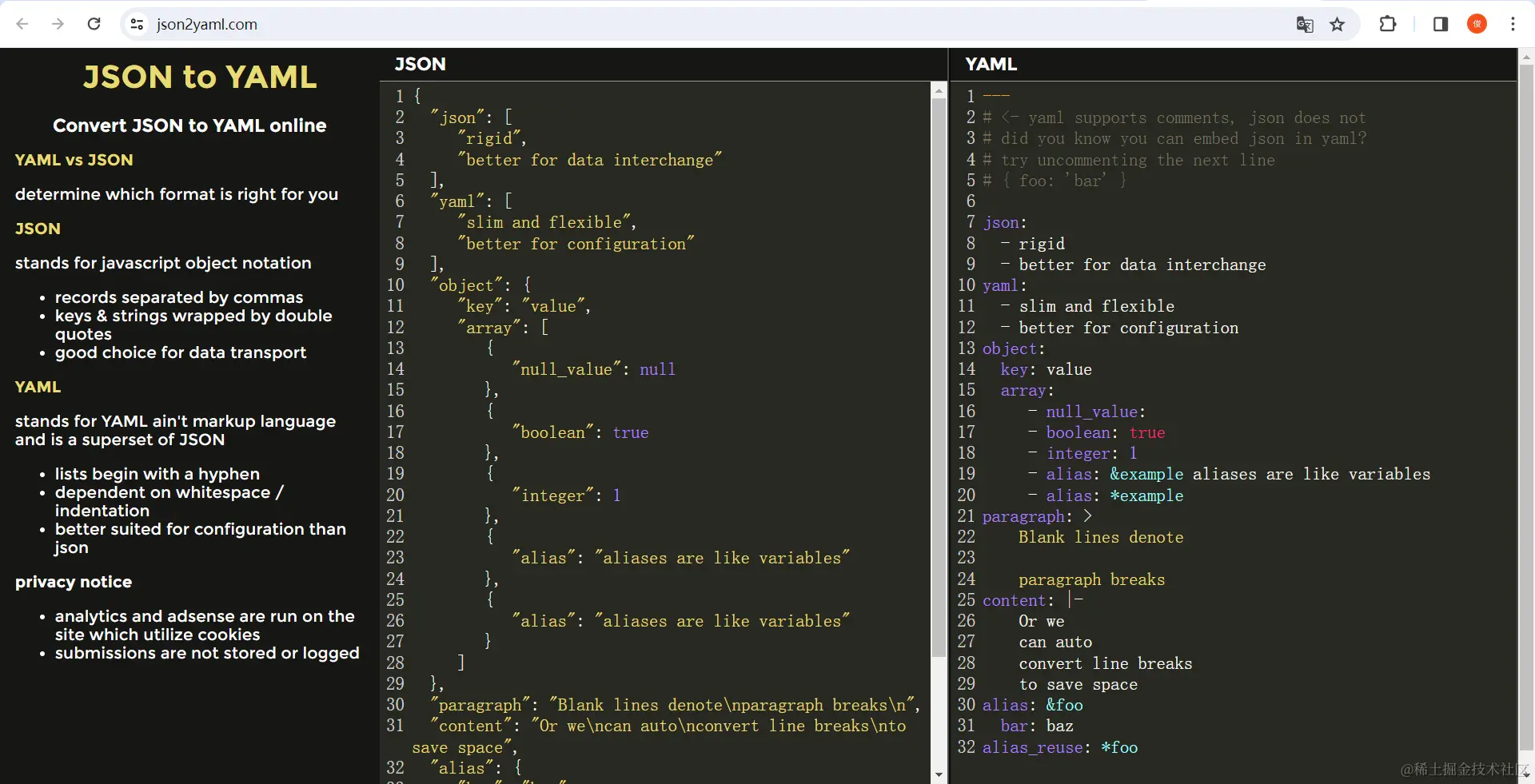1535x784 pixels.
Task: Bookmark this tab with the star icon
Action: [1337, 24]
